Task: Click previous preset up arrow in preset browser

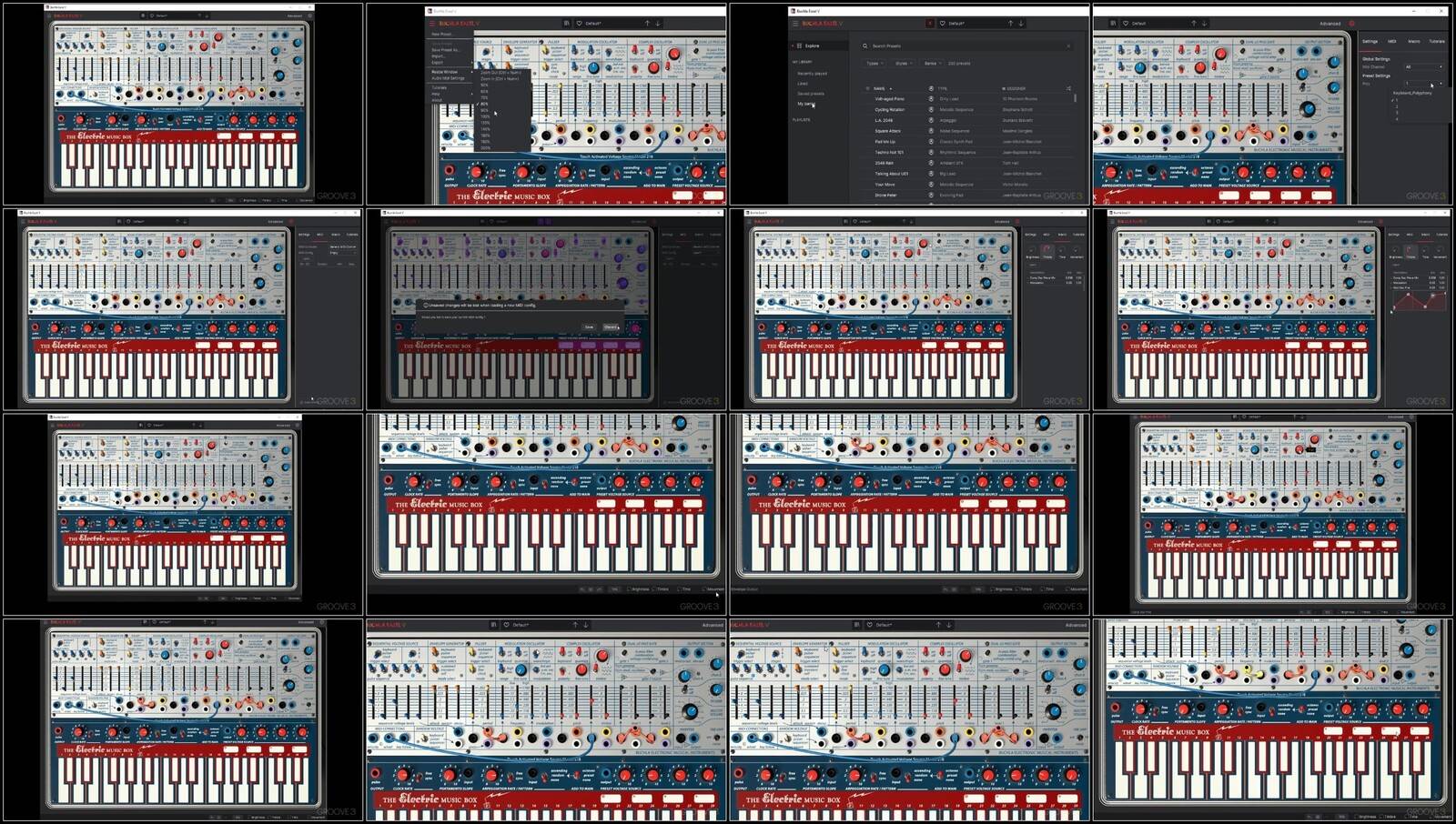Action: pos(1010,24)
